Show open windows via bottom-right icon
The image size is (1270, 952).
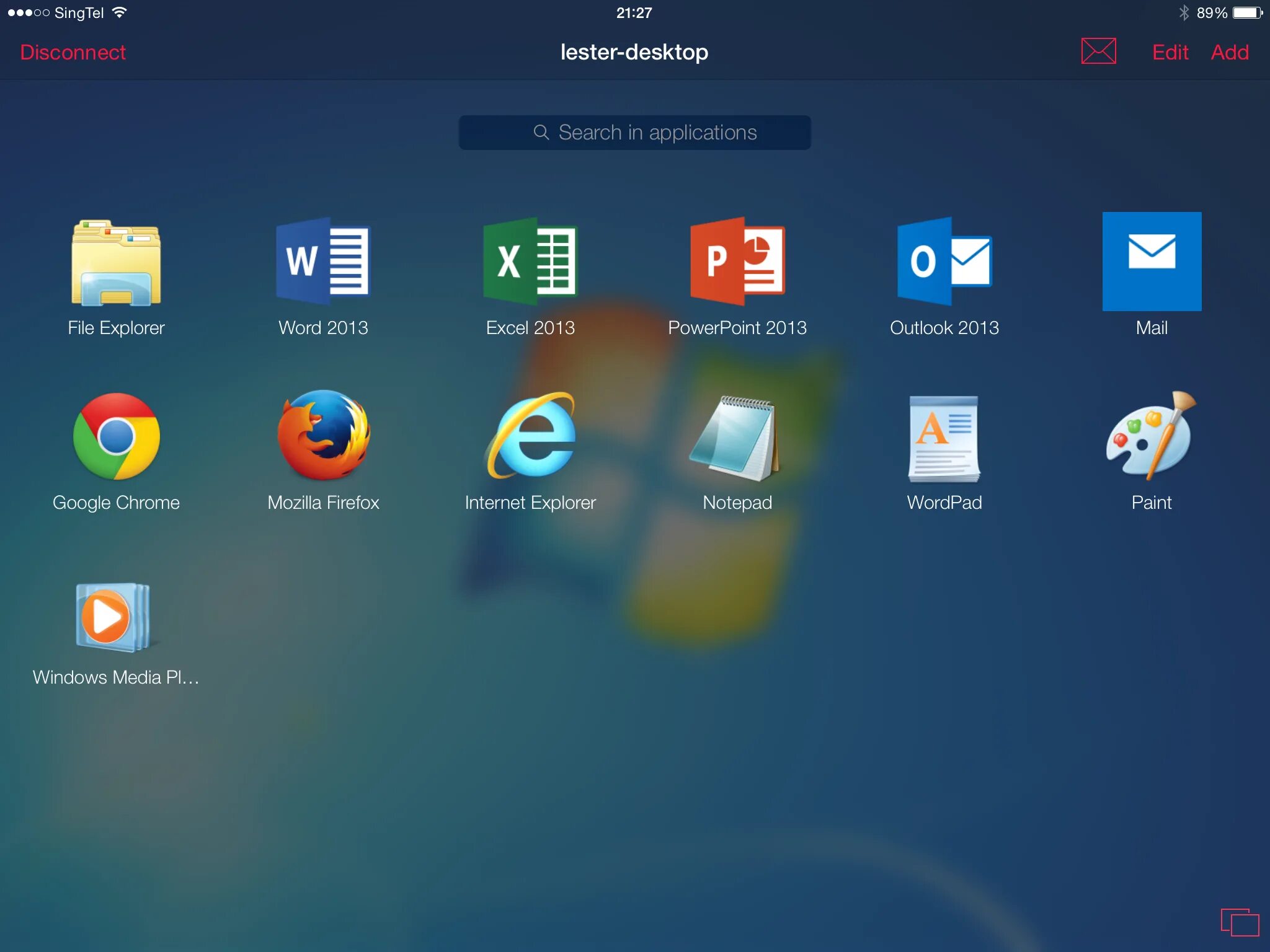1240,922
